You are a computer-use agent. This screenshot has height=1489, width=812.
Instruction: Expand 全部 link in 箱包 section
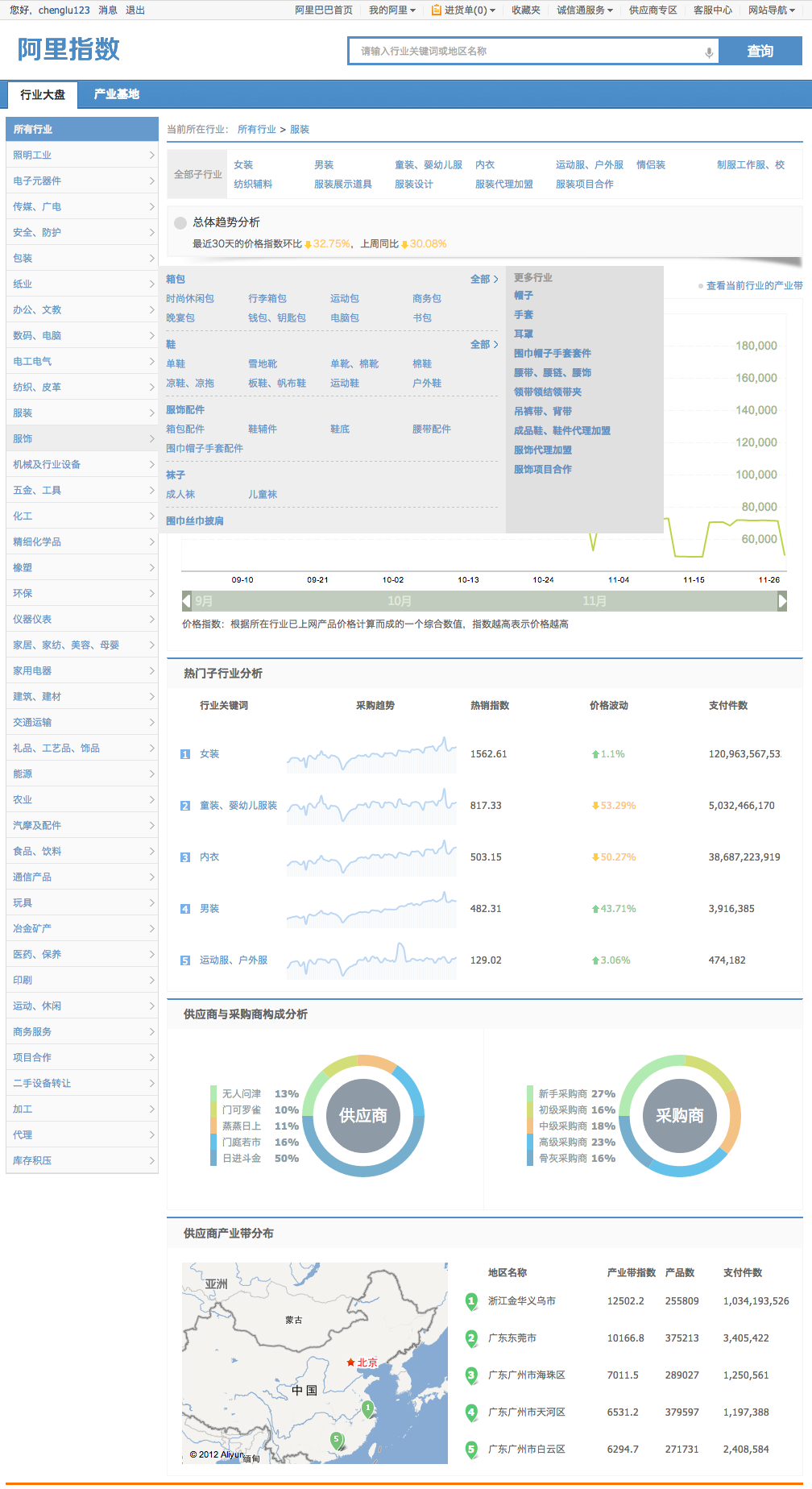click(484, 279)
